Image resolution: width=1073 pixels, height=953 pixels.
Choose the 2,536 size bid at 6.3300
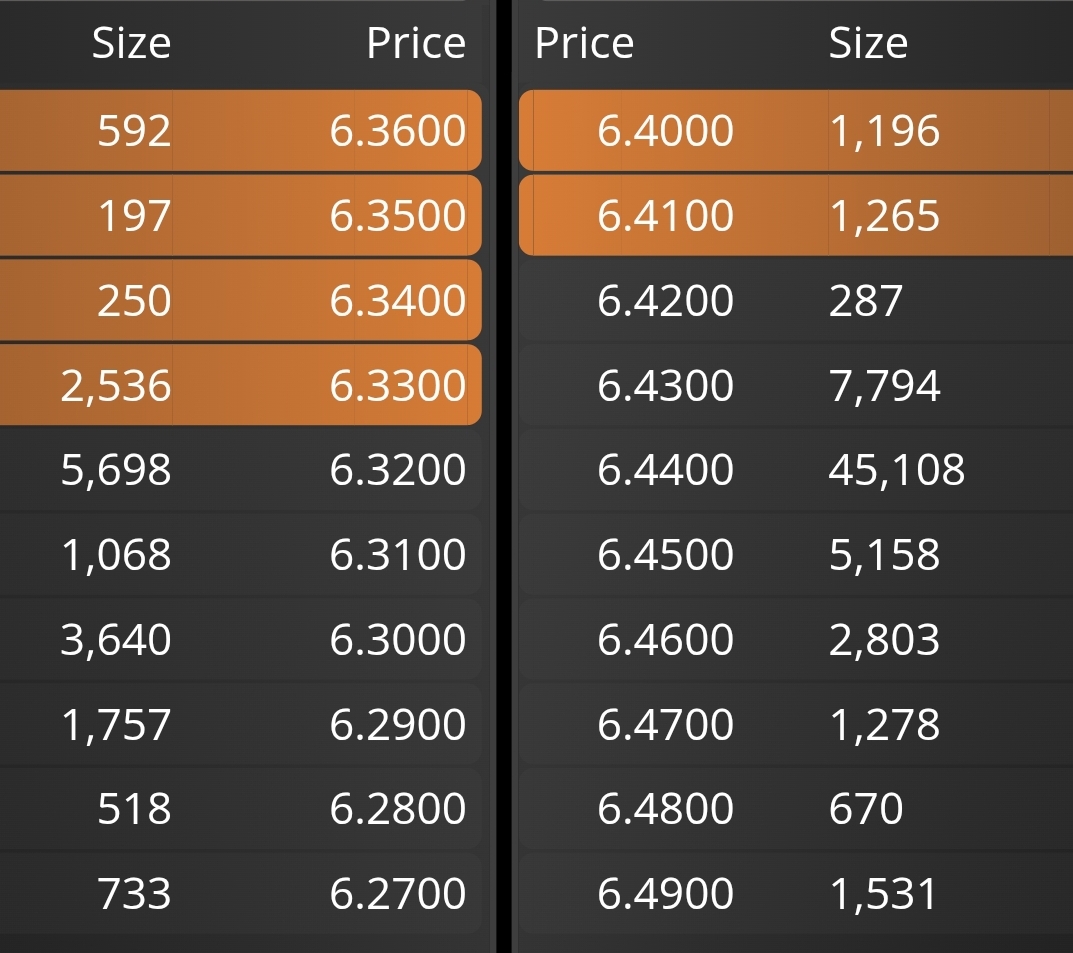tap(241, 384)
